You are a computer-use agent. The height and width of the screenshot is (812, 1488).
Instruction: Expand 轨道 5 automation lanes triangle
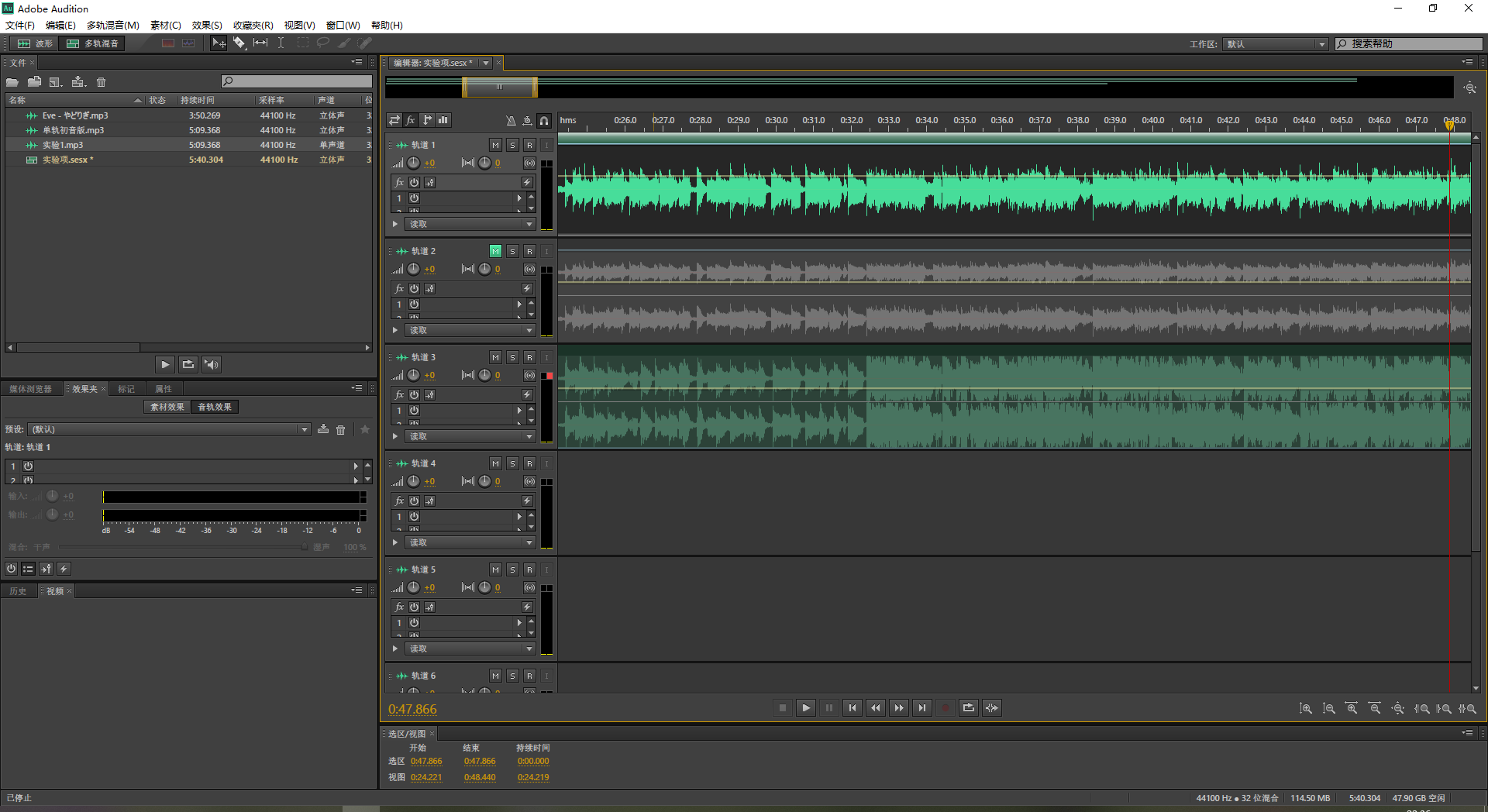395,649
